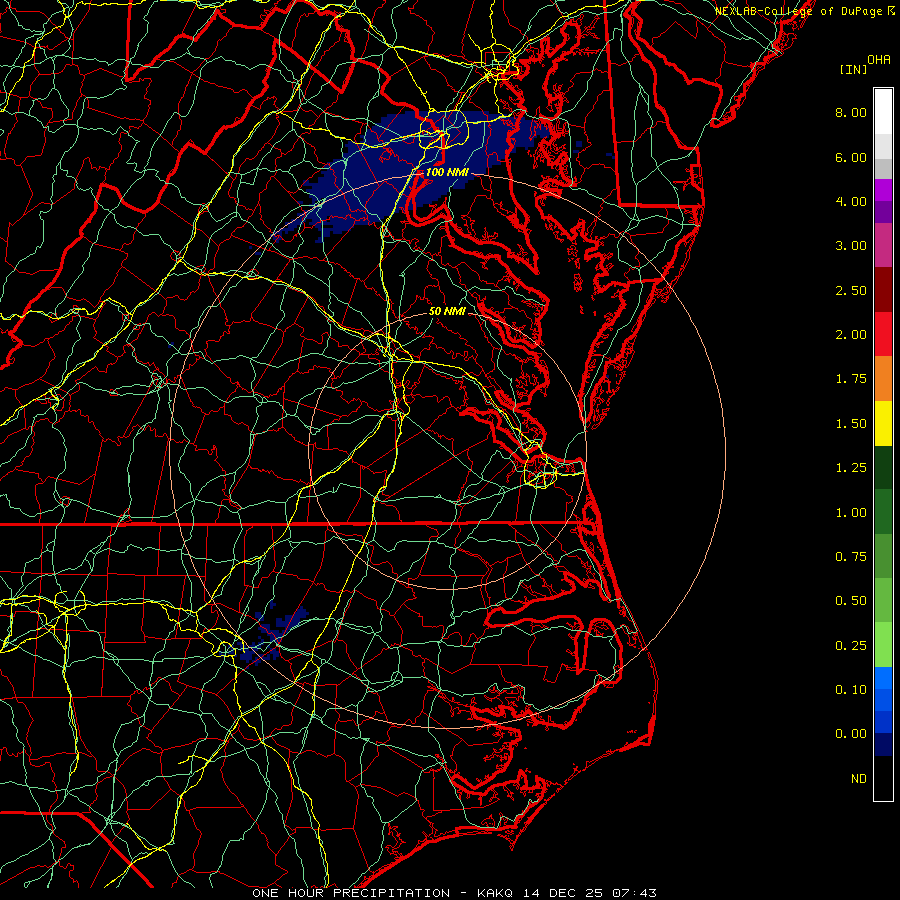Click the 1.00 legend value
Image resolution: width=900 pixels, height=900 pixels.
click(x=851, y=513)
